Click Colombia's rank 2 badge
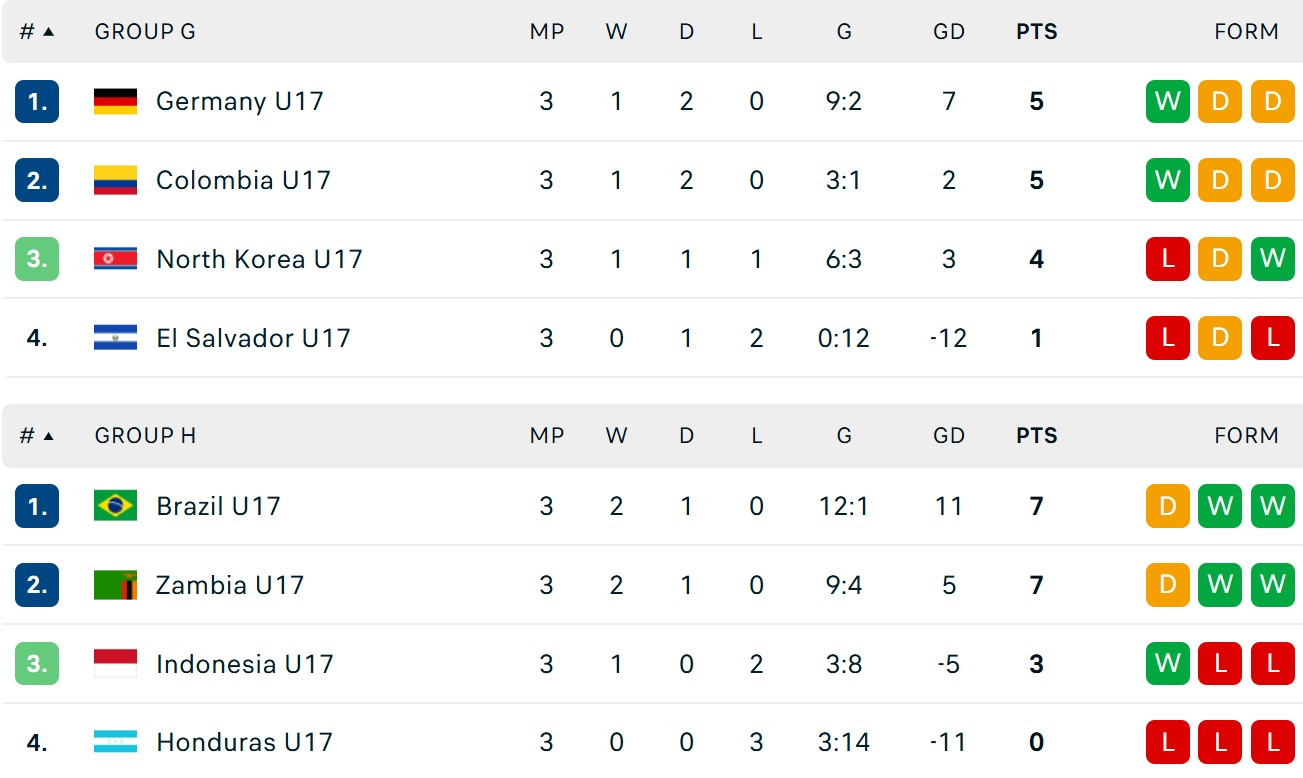 pos(37,180)
